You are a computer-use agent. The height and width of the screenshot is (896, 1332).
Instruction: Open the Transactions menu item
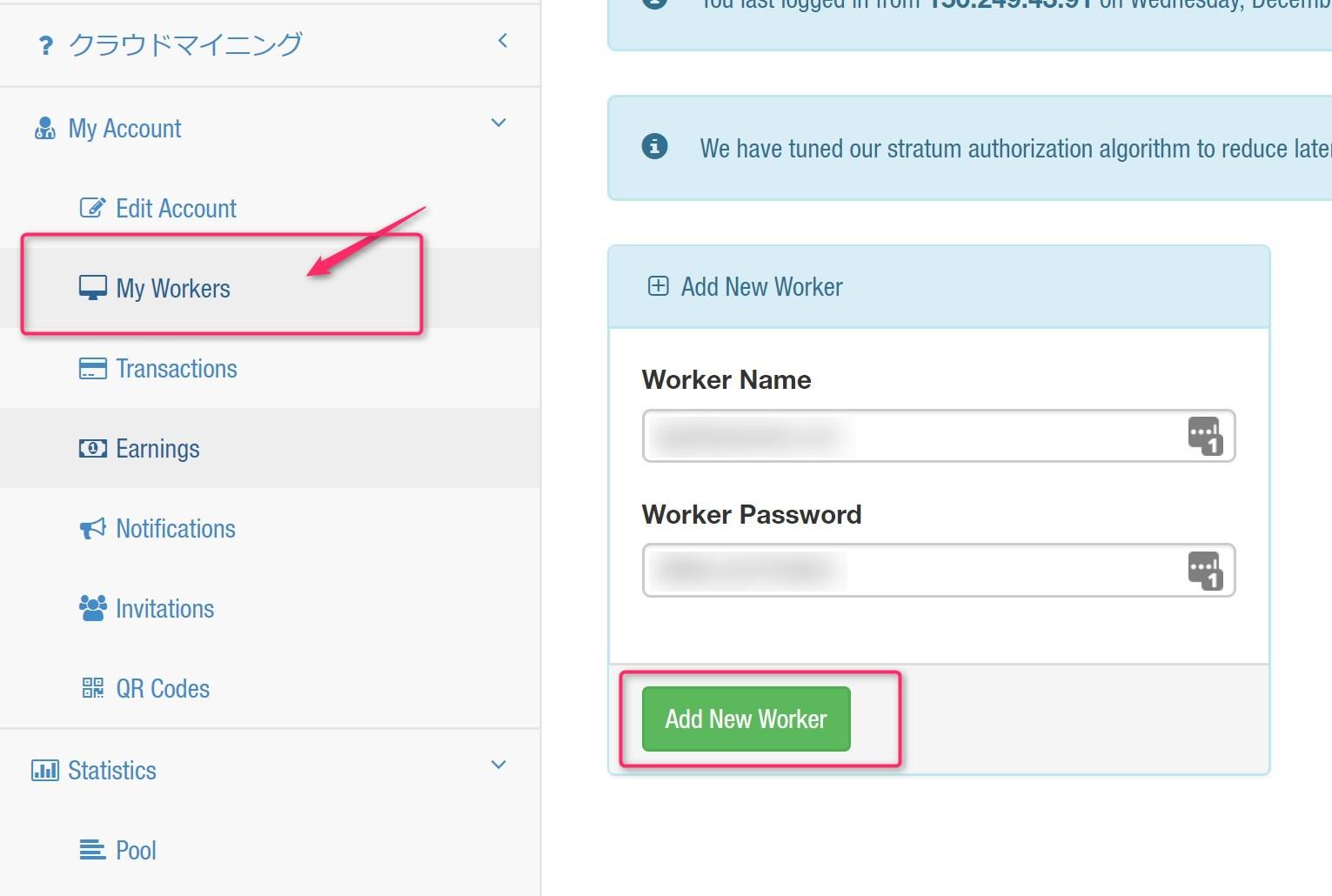click(177, 368)
